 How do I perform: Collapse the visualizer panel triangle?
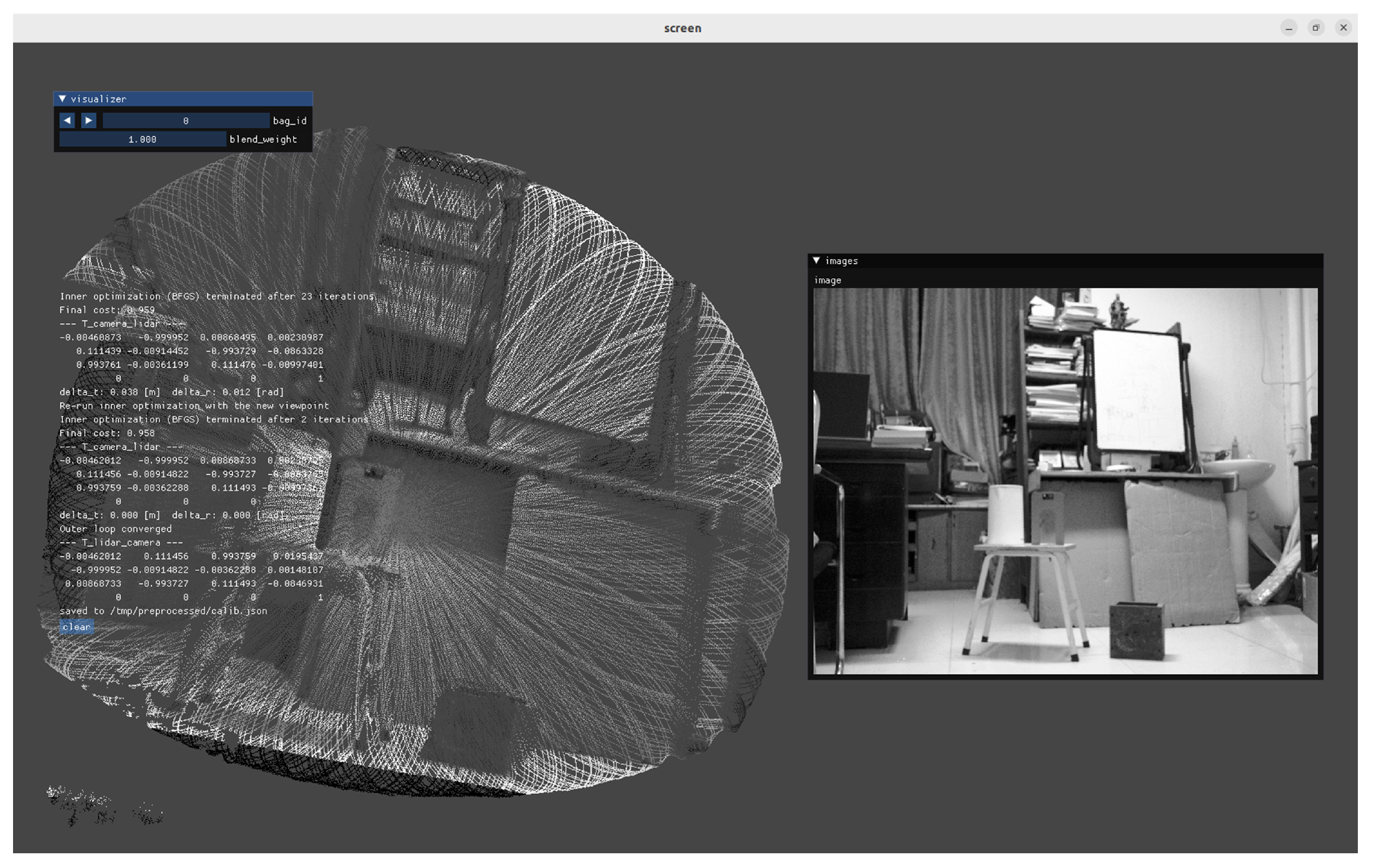(62, 99)
